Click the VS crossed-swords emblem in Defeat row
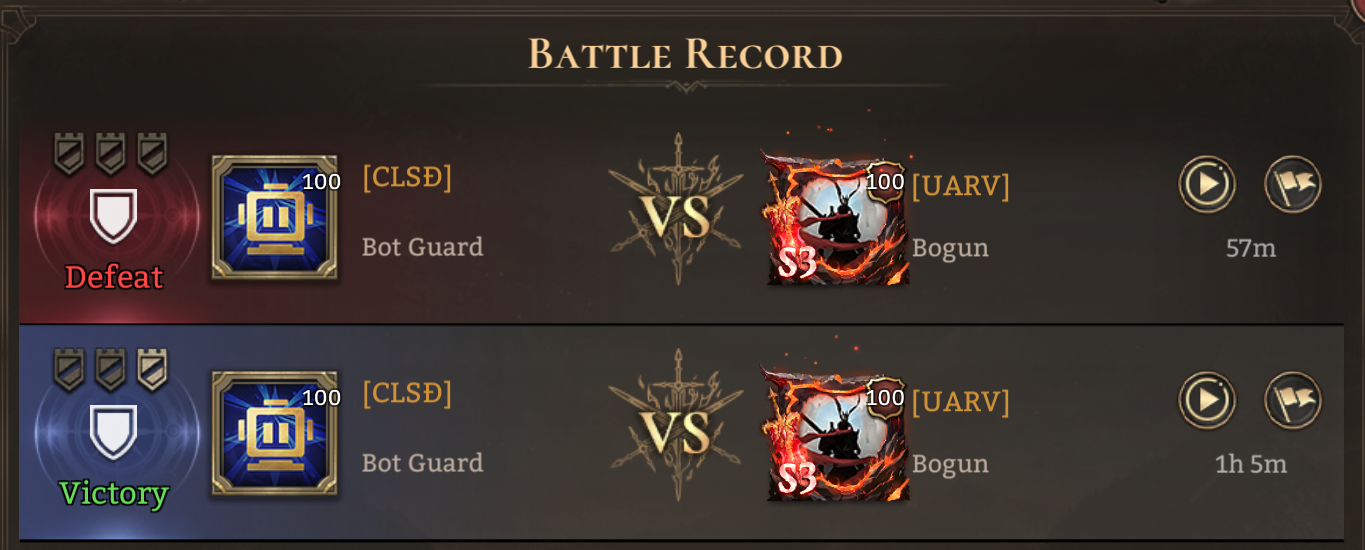Viewport: 1365px width, 550px height. click(678, 210)
